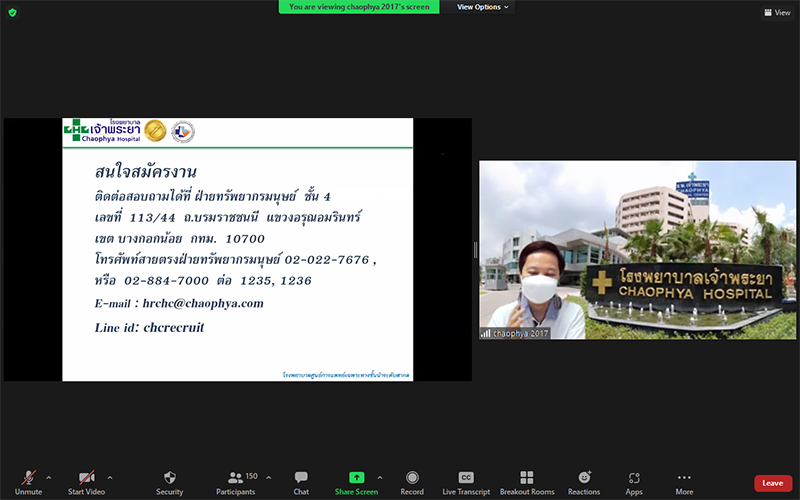Image resolution: width=800 pixels, height=500 pixels.
Task: Click the shared screen slide area
Action: coord(238,249)
